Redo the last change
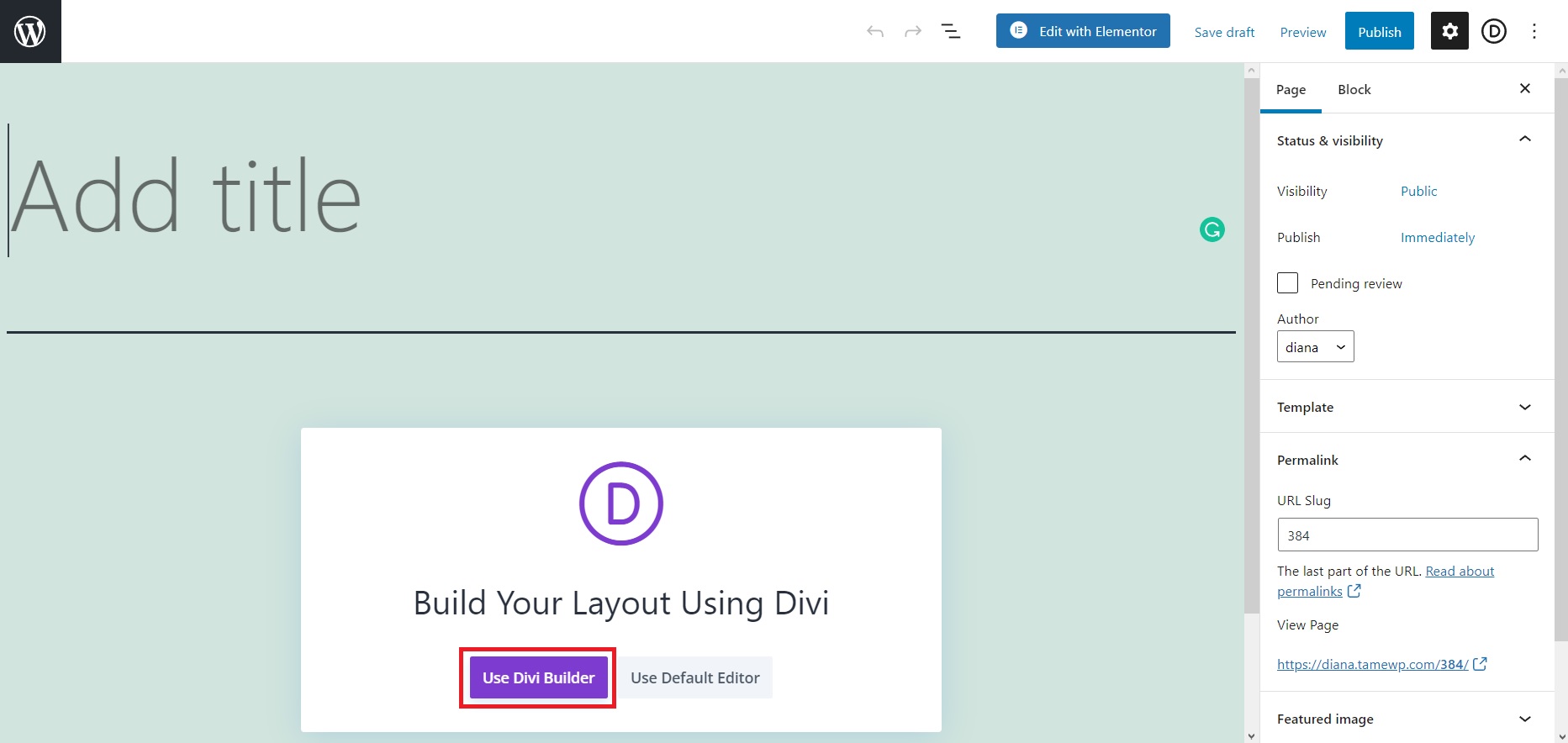 pyautogui.click(x=913, y=32)
